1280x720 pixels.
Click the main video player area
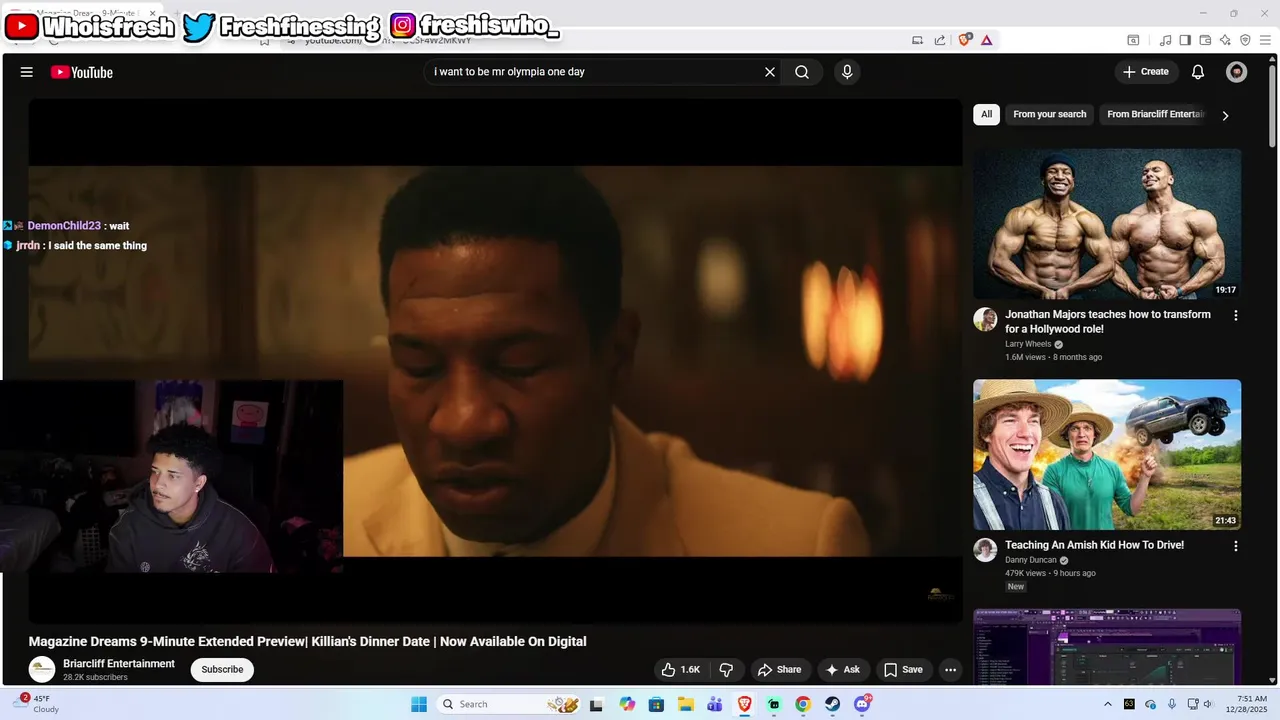pos(495,361)
